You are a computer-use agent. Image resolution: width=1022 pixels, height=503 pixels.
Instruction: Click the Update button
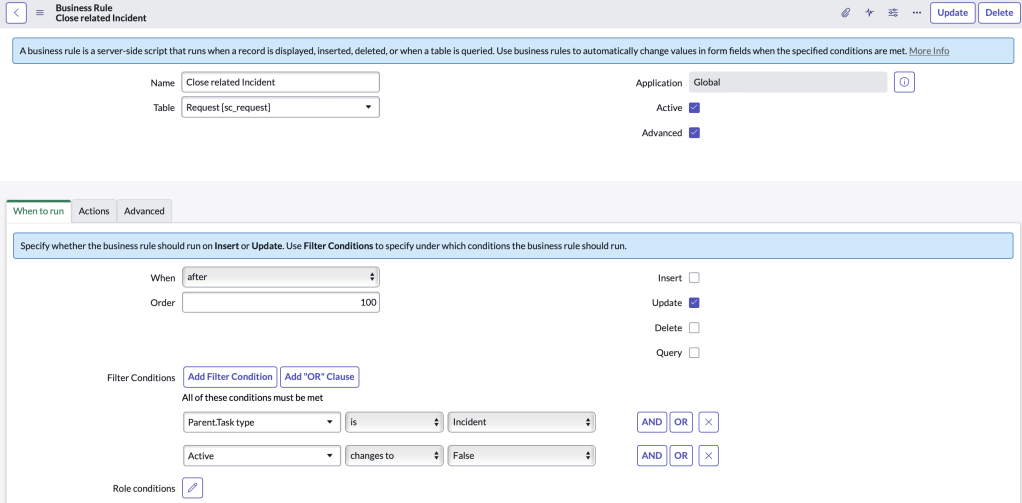click(952, 13)
